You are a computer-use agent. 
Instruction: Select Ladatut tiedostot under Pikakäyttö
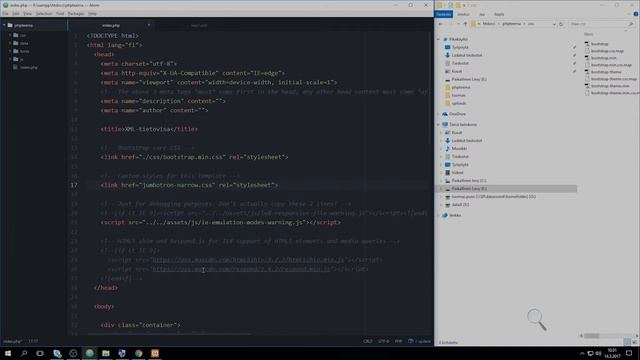click(467, 55)
